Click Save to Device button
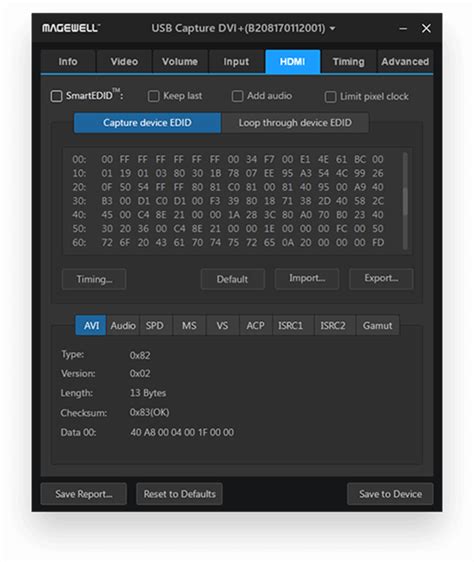 (x=390, y=494)
